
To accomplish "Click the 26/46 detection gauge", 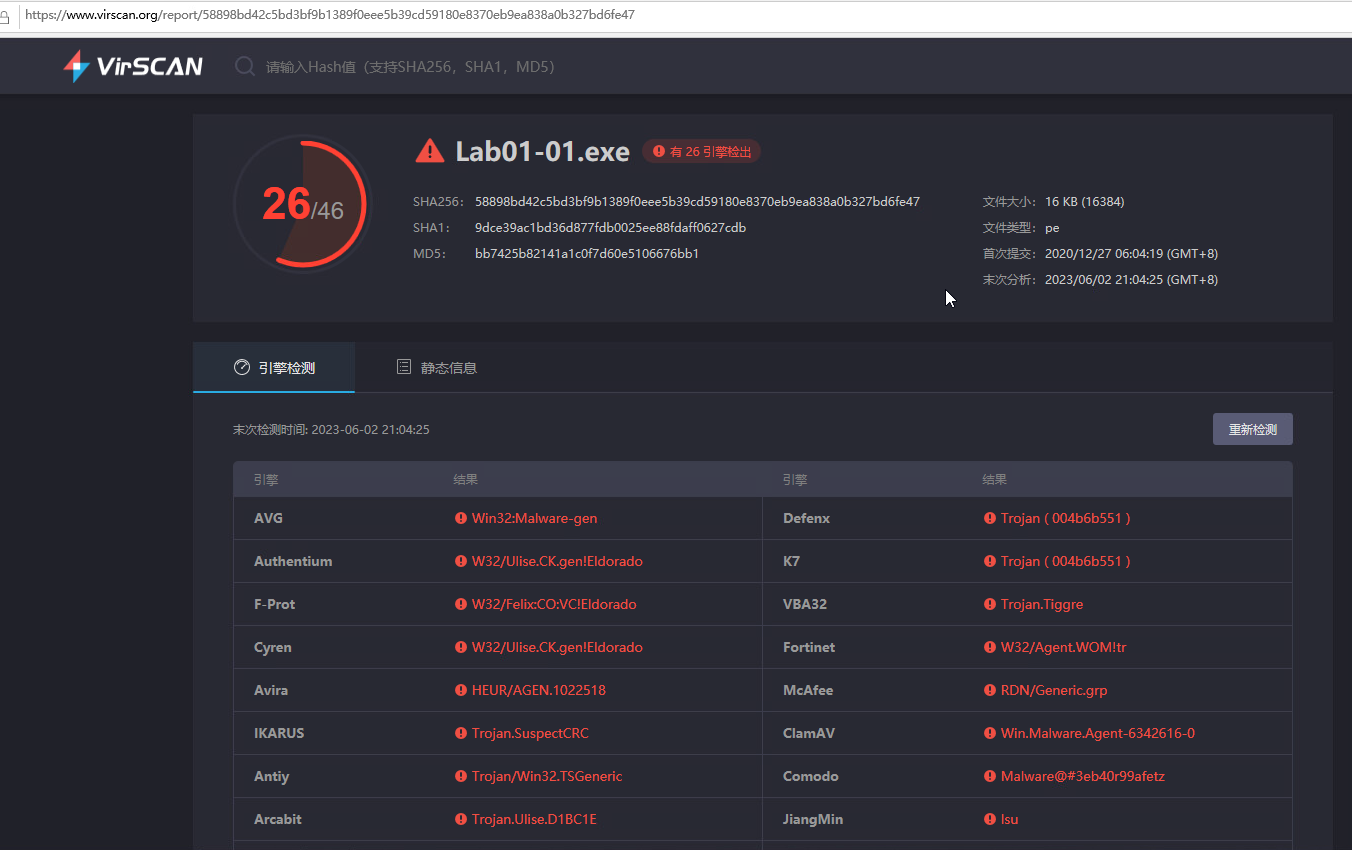I will click(x=302, y=204).
